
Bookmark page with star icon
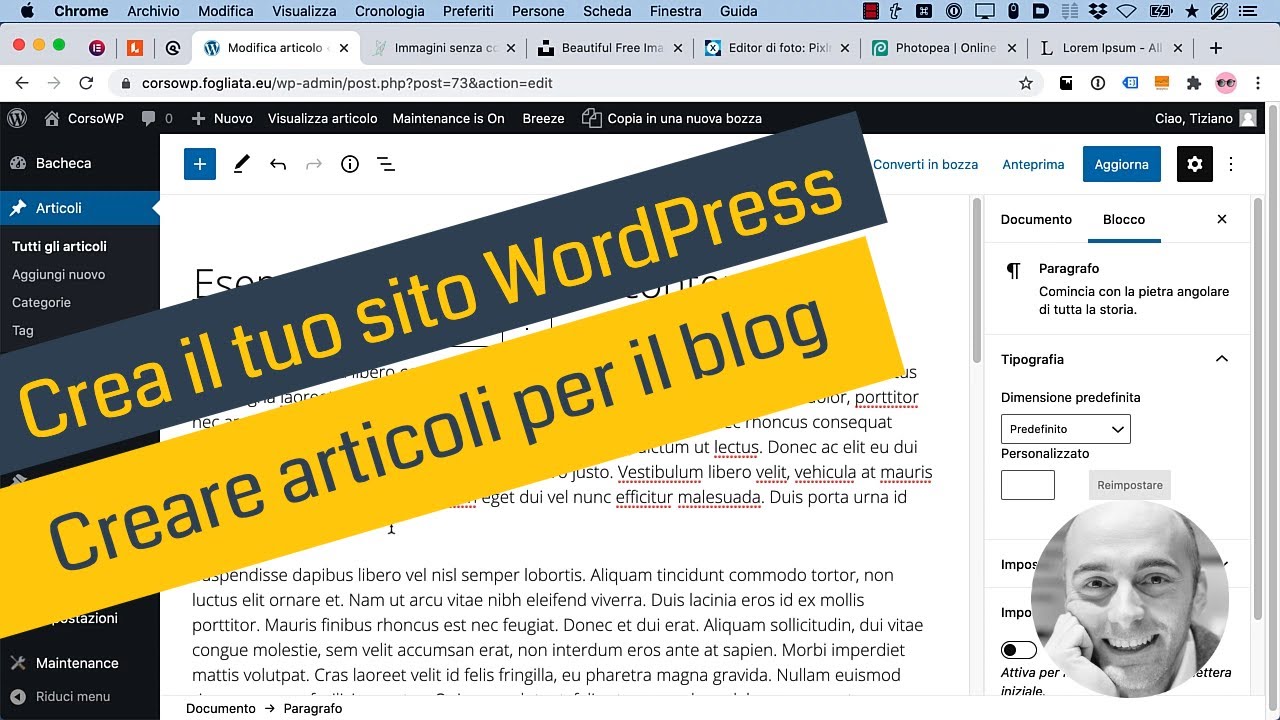[x=1025, y=83]
